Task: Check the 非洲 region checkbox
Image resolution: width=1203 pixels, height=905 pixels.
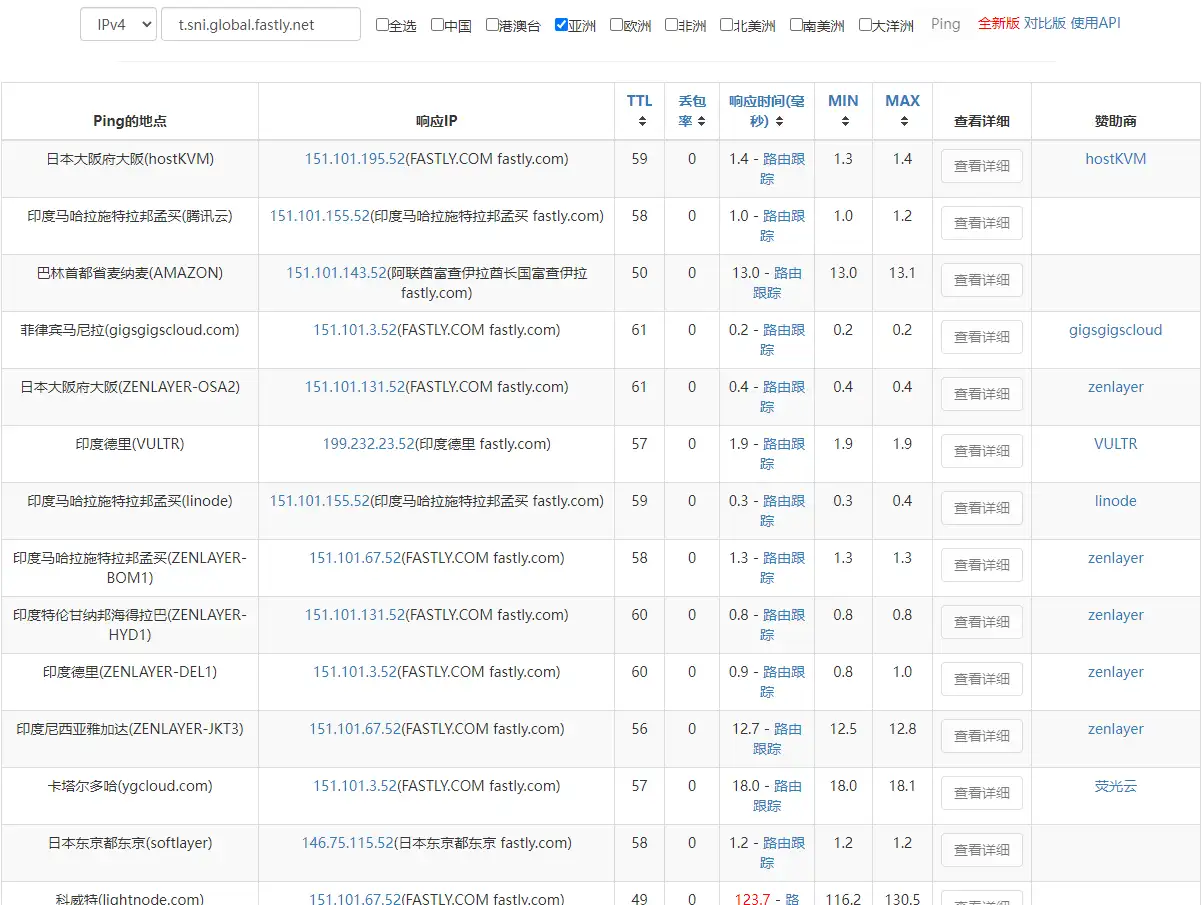Action: click(671, 25)
